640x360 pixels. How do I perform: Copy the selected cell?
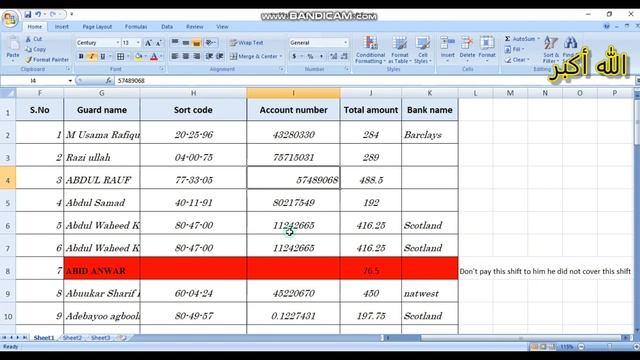pos(35,49)
